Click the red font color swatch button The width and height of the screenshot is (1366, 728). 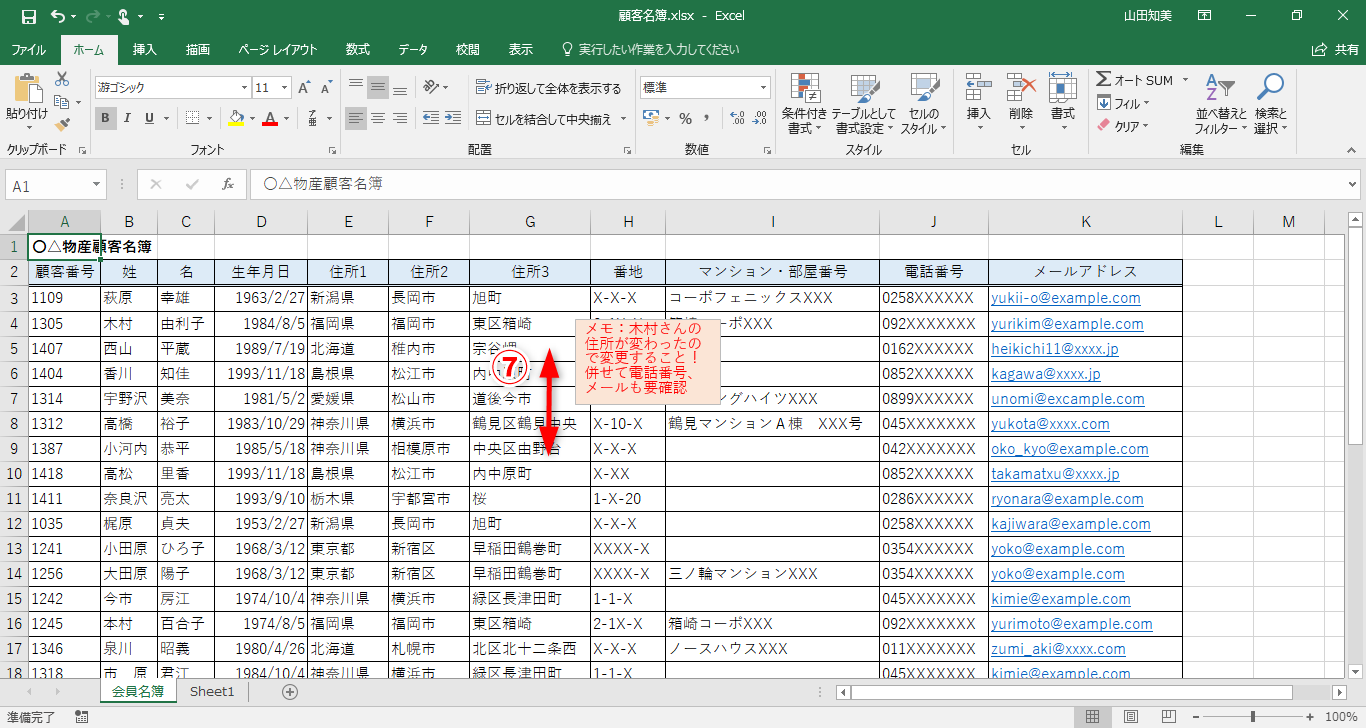269,118
